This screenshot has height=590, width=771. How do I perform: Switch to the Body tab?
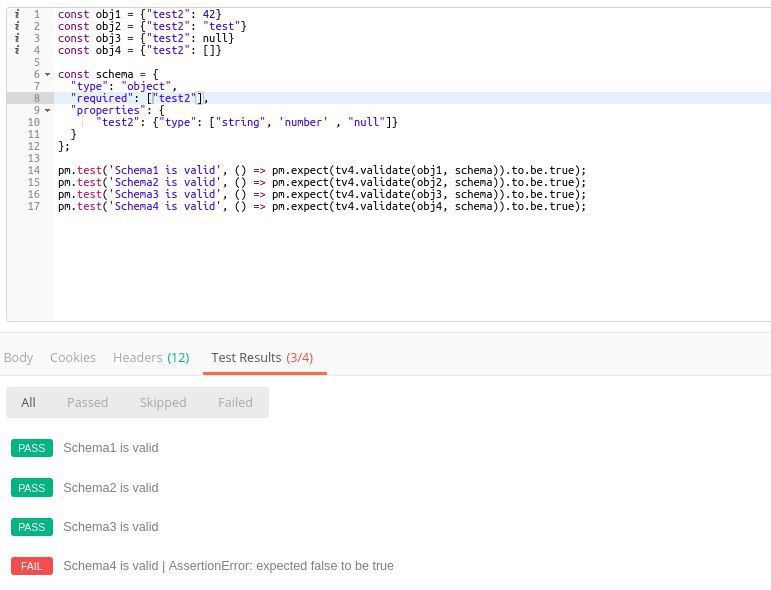(18, 357)
